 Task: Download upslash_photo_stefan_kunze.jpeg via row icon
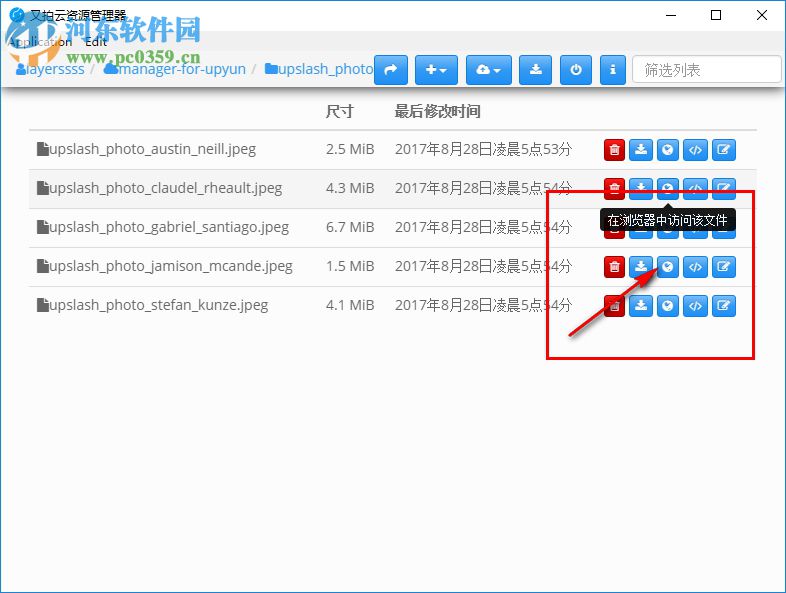coord(641,306)
